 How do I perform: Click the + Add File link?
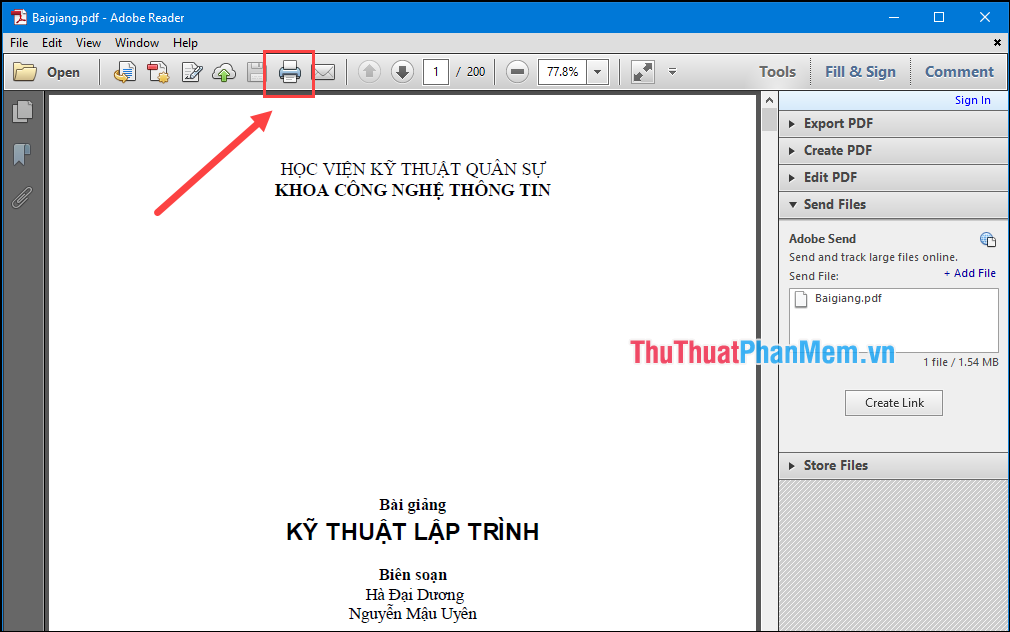(969, 273)
